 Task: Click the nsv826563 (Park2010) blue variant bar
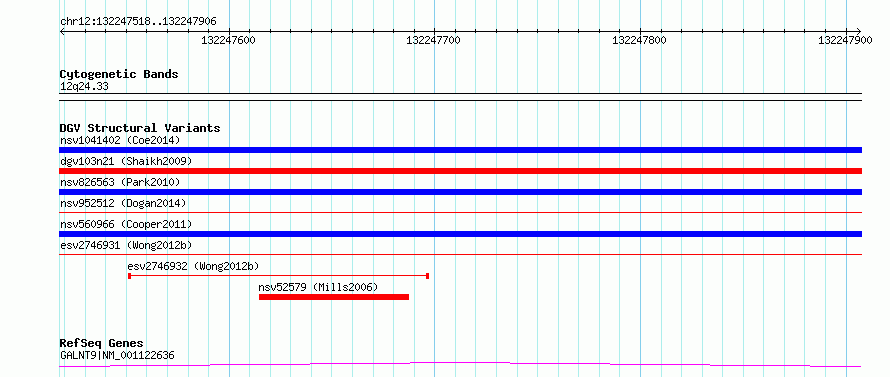tap(460, 192)
